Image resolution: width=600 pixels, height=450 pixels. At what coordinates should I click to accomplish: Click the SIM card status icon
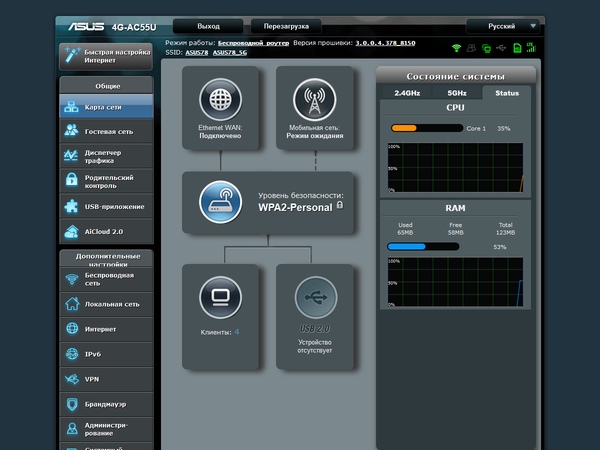(x=517, y=48)
